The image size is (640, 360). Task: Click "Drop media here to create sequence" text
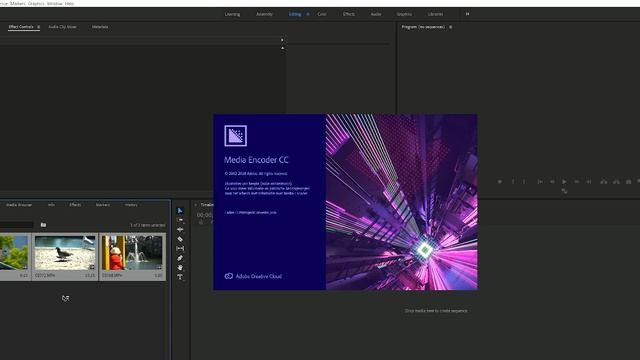436,311
